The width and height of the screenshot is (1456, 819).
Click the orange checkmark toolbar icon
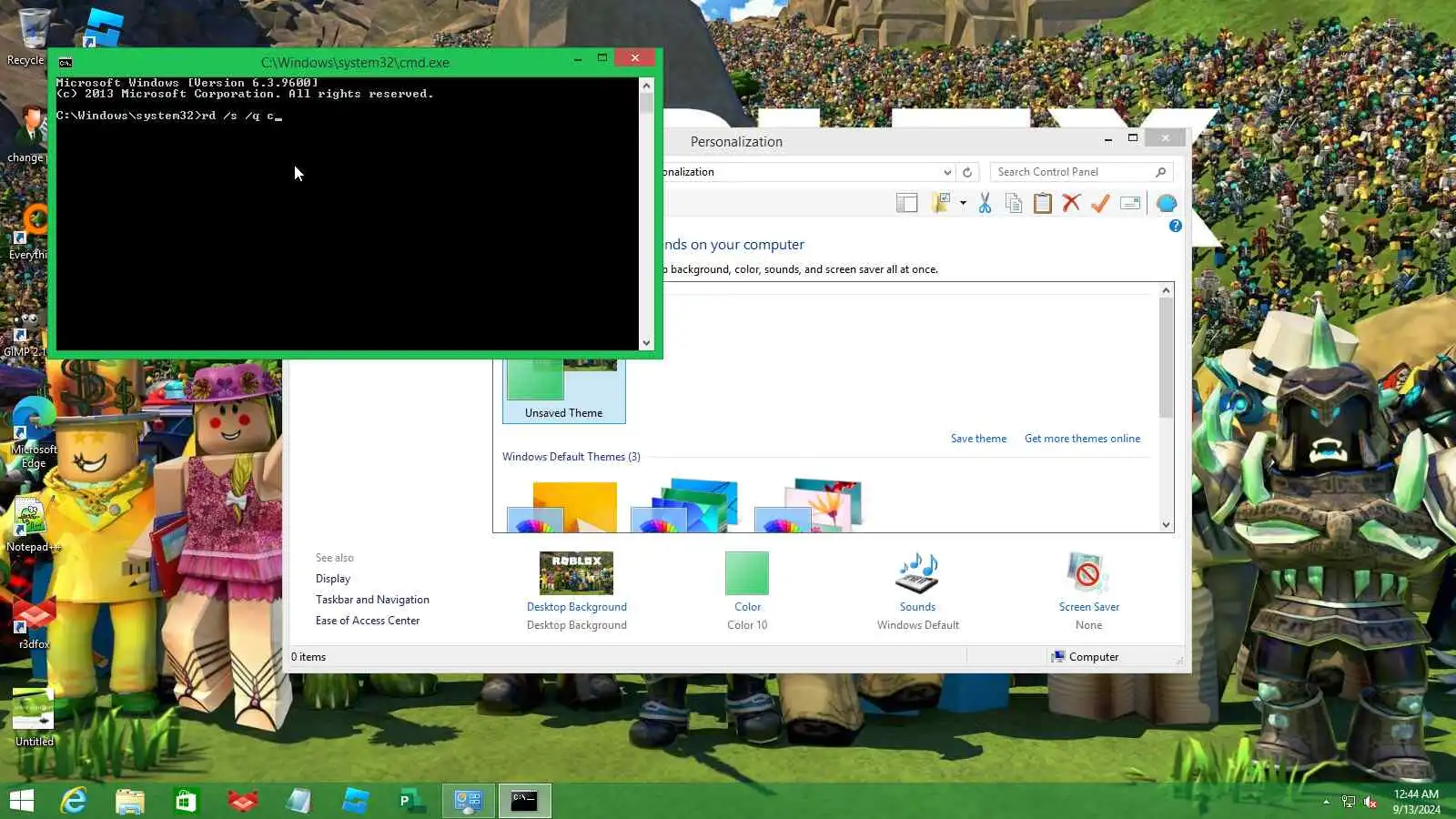pyautogui.click(x=1100, y=203)
